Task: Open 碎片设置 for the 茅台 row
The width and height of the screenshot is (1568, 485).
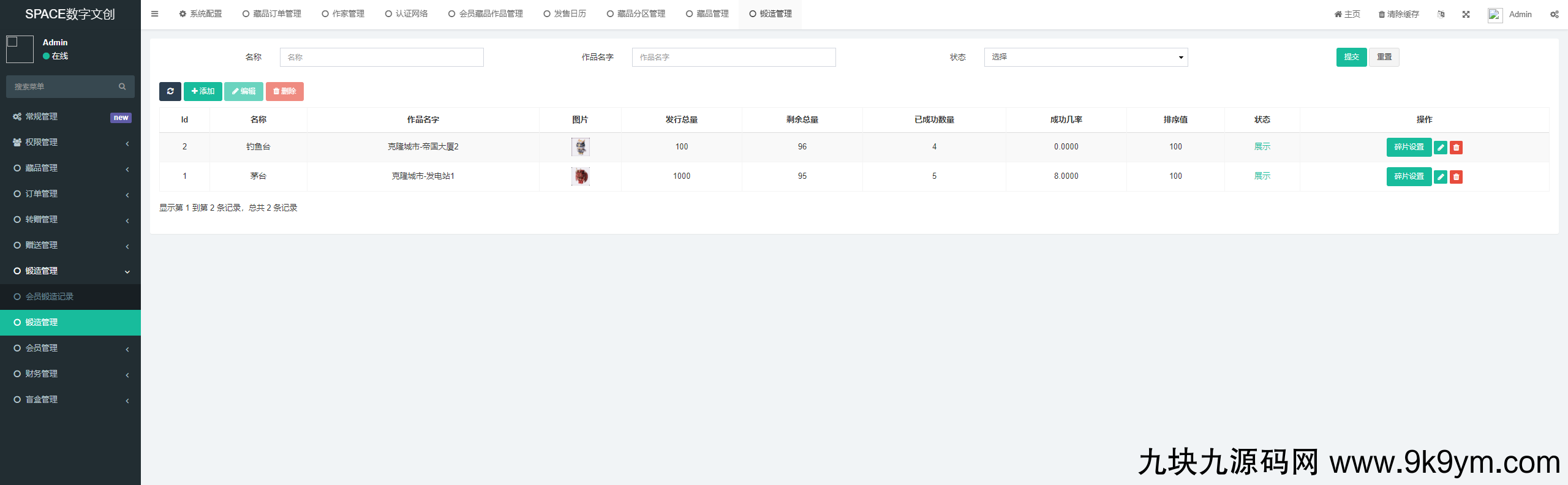Action: coord(1408,176)
